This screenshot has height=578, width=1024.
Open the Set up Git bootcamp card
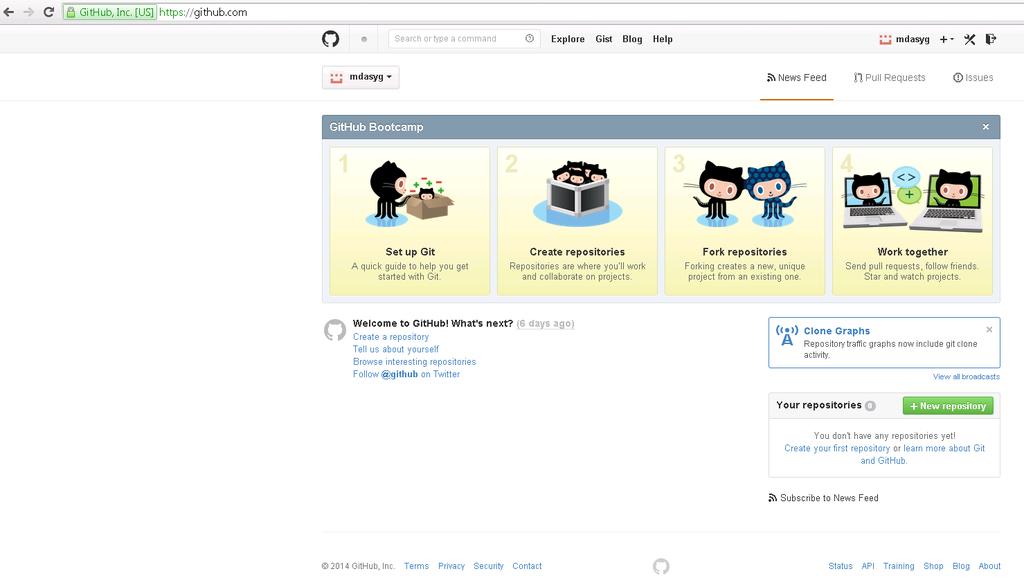coord(409,221)
